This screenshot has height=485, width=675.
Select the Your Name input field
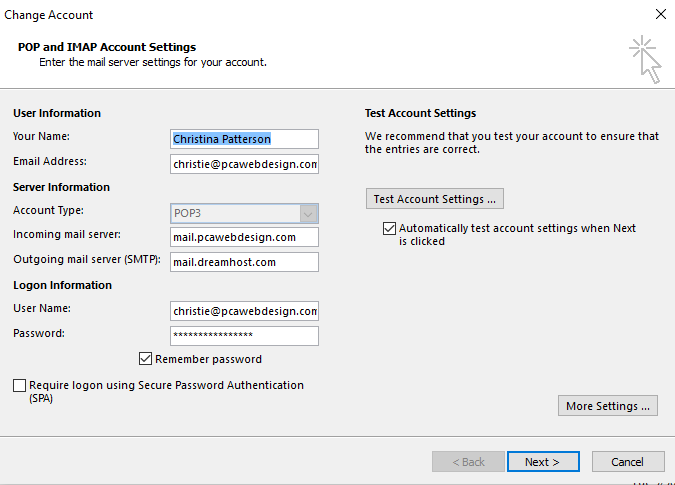click(244, 139)
